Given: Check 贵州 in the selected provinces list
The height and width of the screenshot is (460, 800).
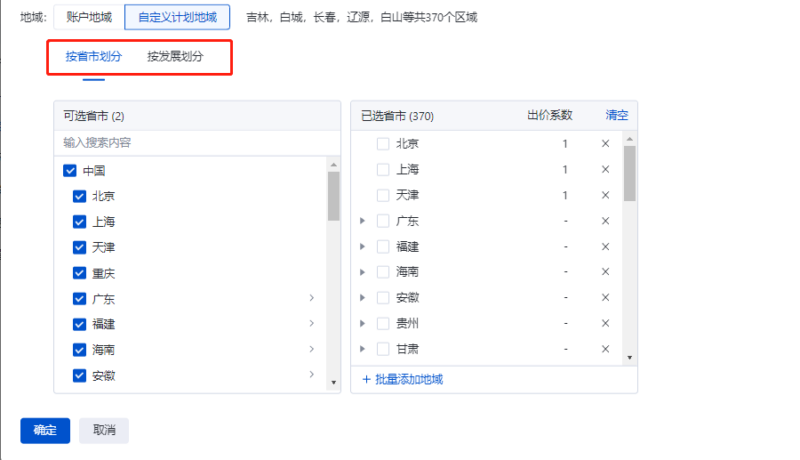Looking at the screenshot, I should [x=383, y=323].
